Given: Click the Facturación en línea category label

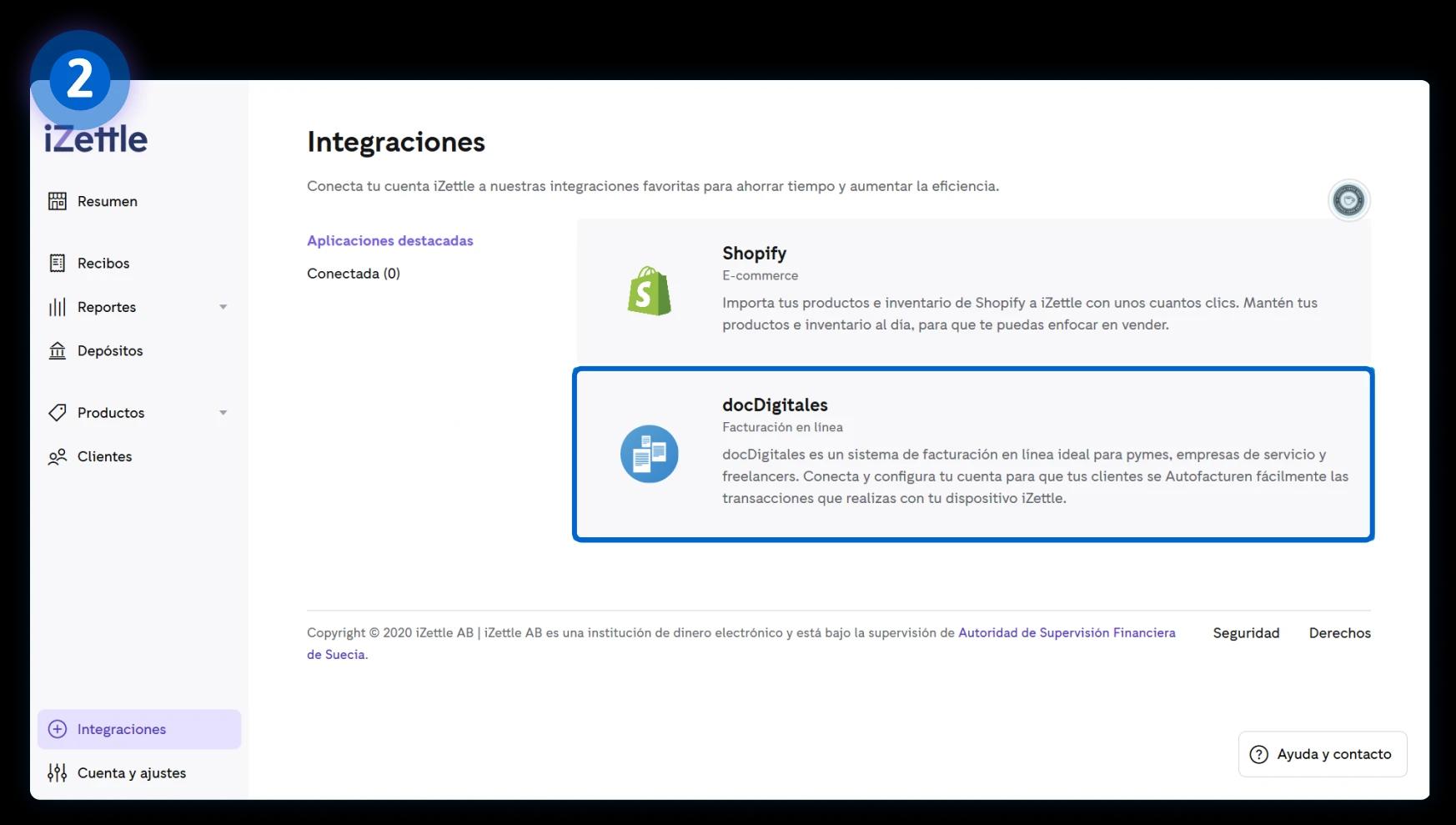Looking at the screenshot, I should 782,427.
